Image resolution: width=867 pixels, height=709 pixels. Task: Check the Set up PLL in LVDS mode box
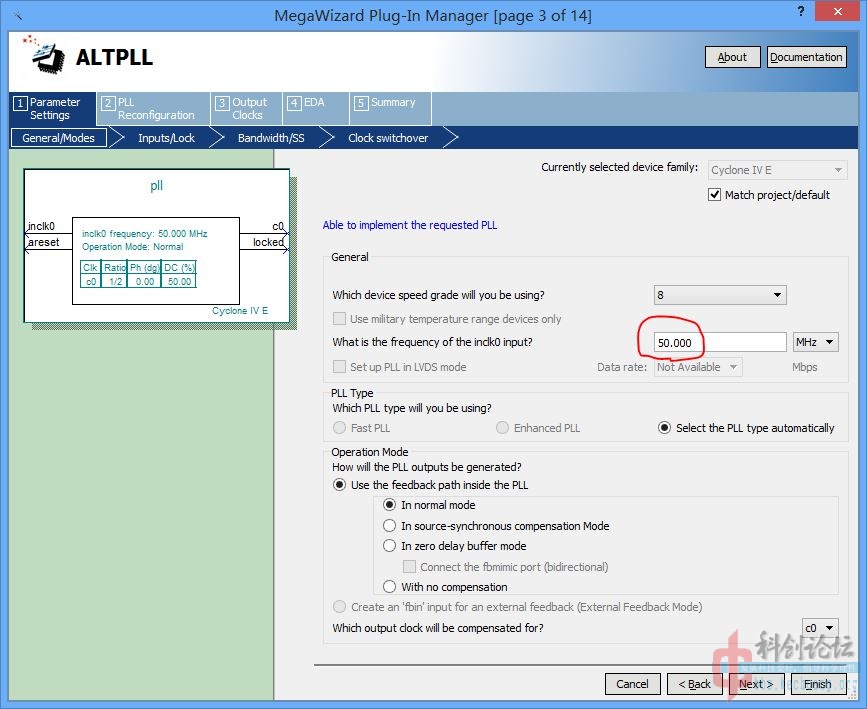point(339,367)
